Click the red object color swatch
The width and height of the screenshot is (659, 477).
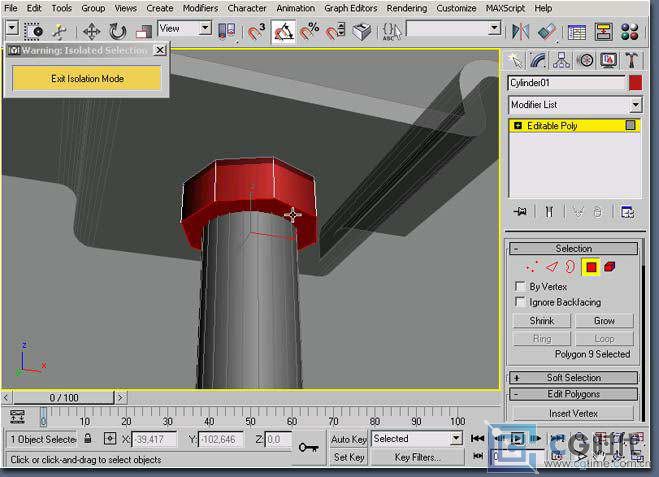[x=635, y=83]
